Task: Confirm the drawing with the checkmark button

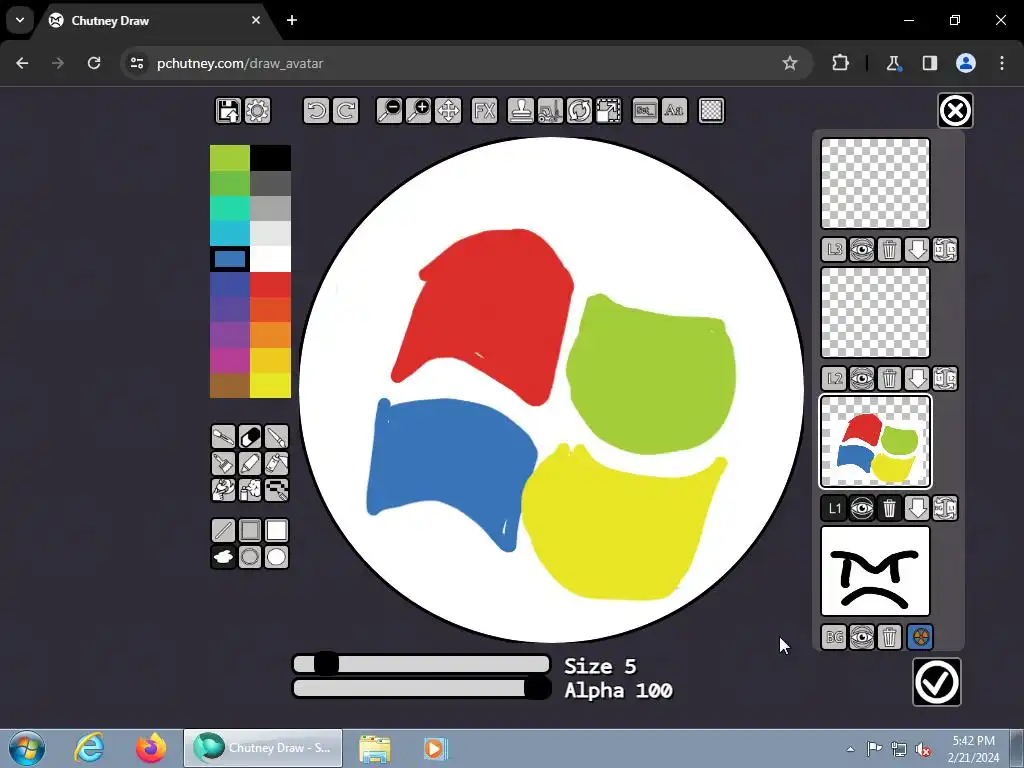Action: (x=937, y=682)
